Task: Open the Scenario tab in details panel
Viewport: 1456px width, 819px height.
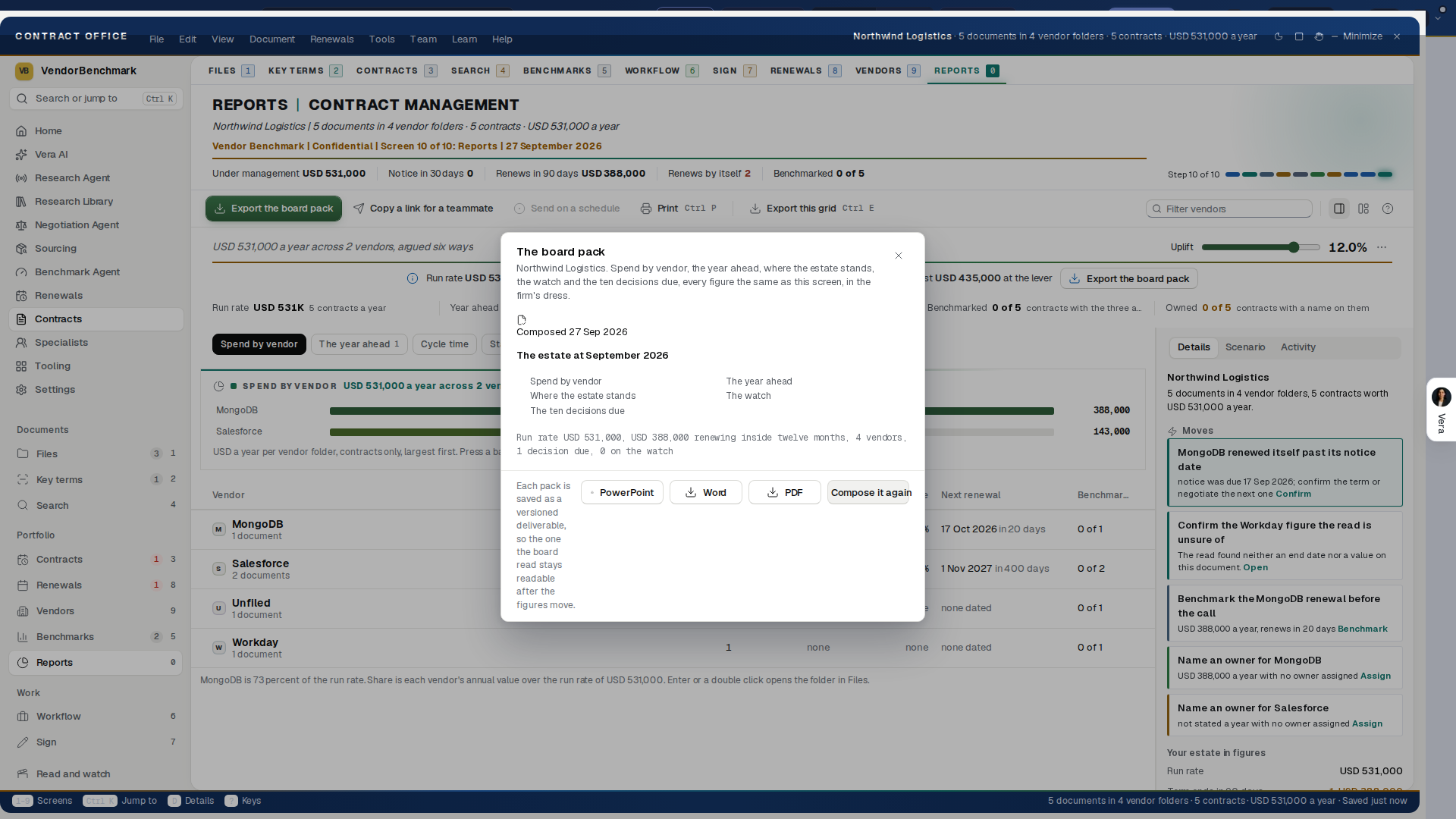Action: [x=1245, y=347]
